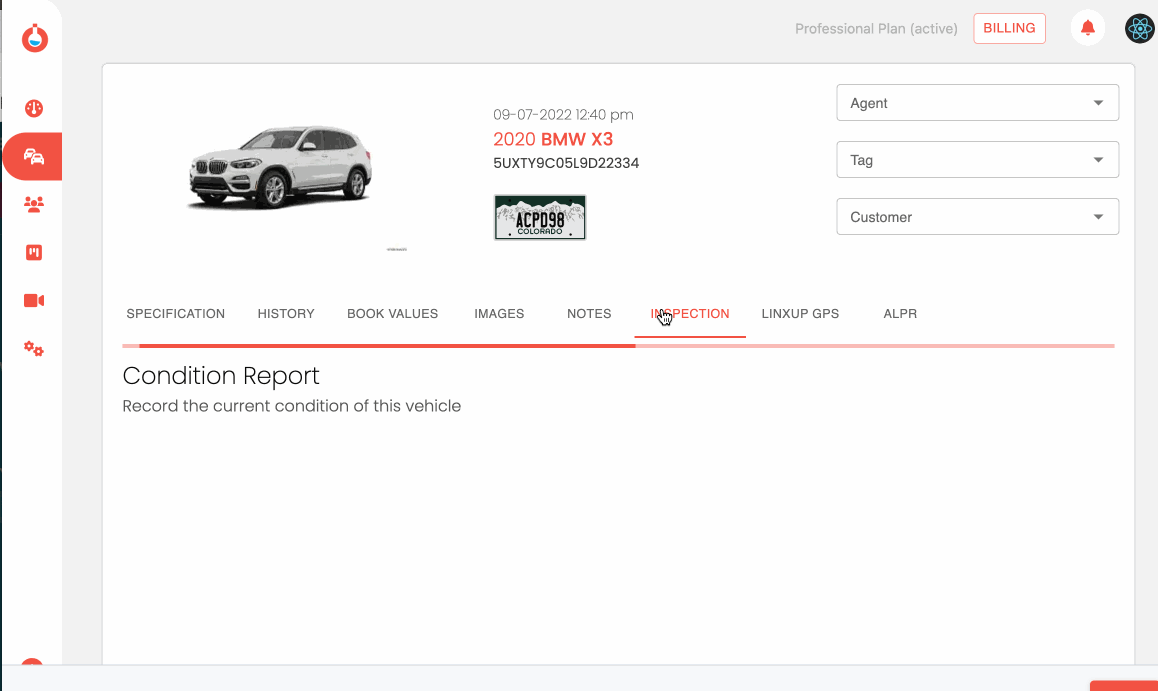The image size is (1158, 691).
Task: Switch to the ALPR tab
Action: click(x=900, y=314)
